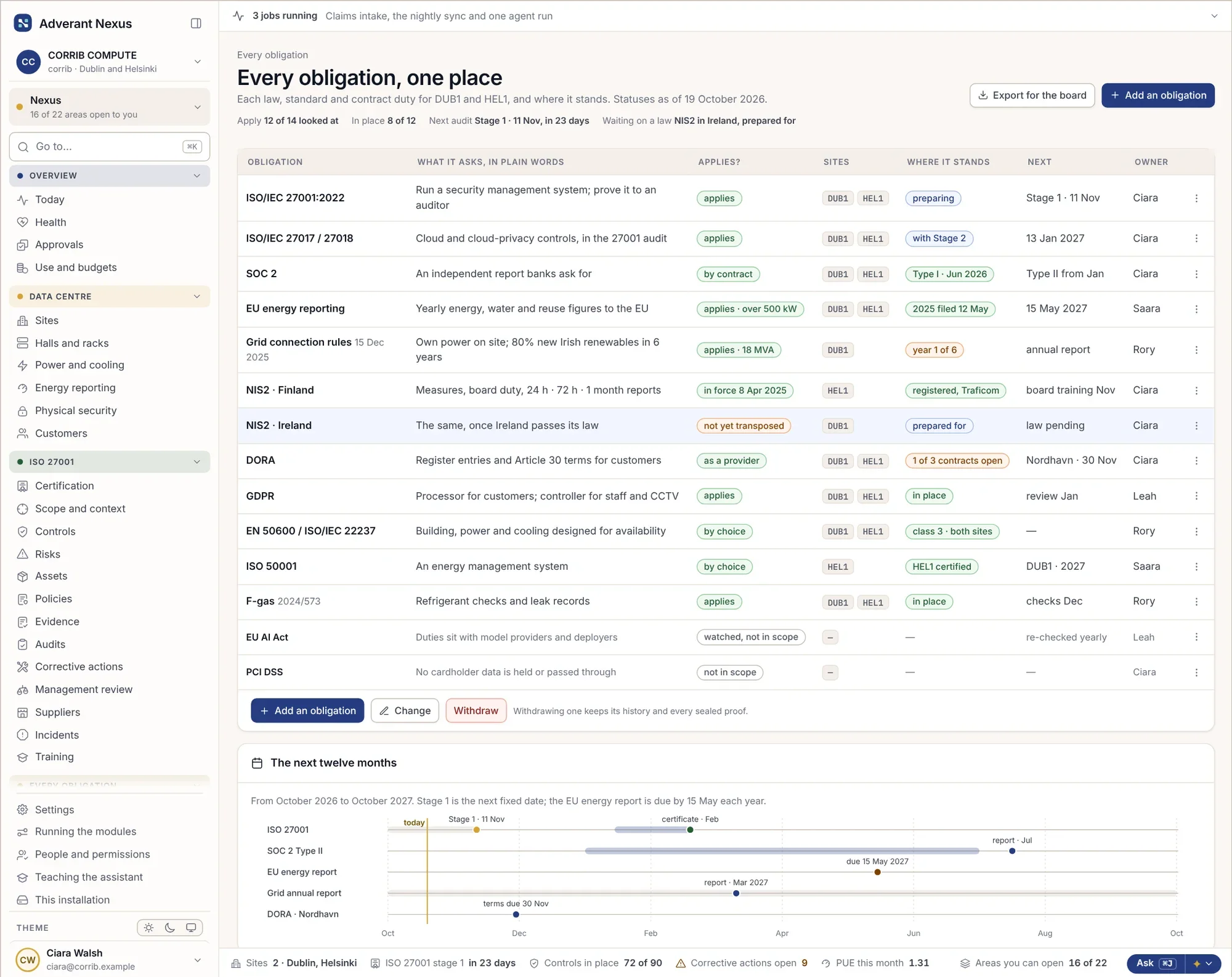Open row menu for GDPR
1232x977 pixels.
coord(1196,496)
